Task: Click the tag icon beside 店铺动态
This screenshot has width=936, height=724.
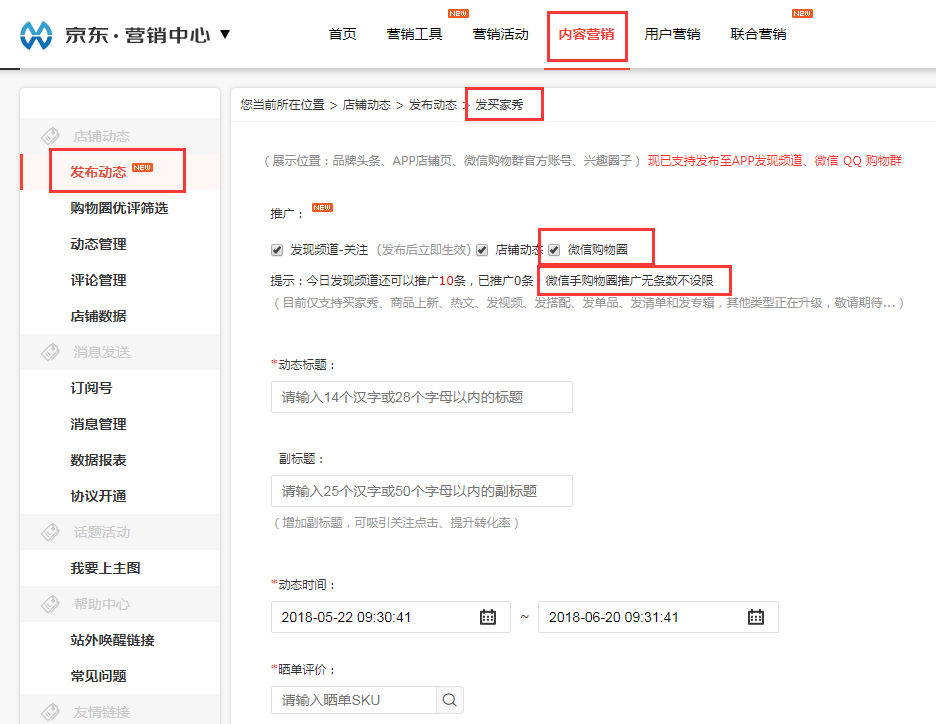Action: (50, 136)
